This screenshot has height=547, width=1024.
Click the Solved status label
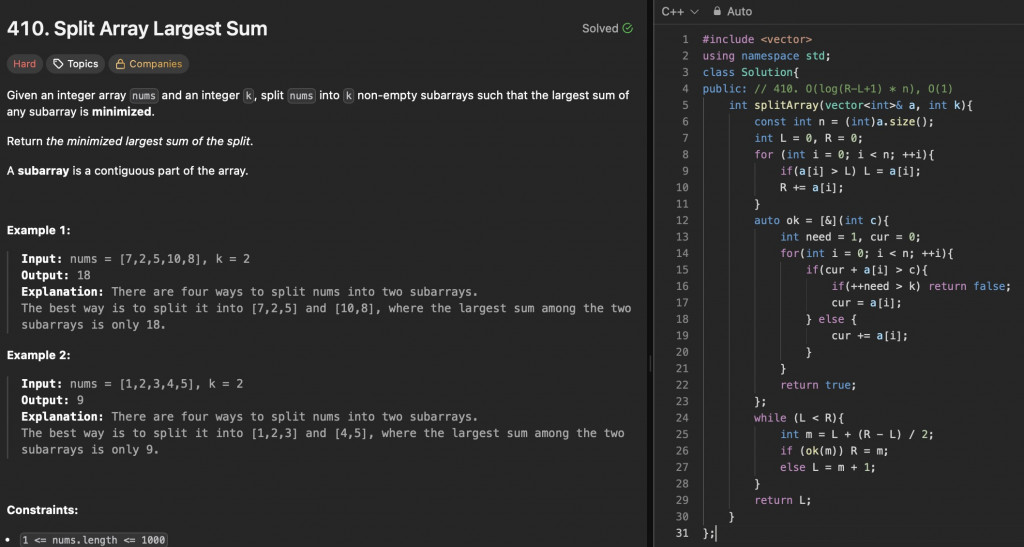(x=600, y=28)
